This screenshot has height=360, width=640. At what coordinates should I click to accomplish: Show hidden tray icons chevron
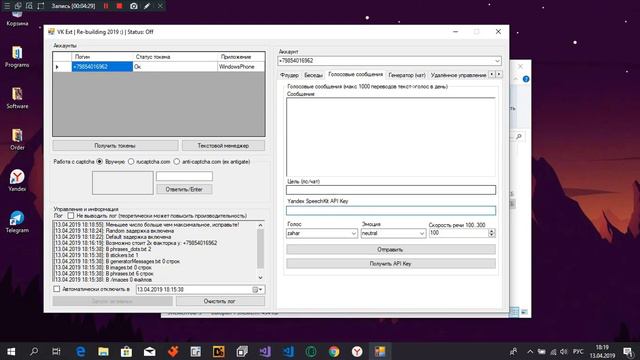pos(530,351)
